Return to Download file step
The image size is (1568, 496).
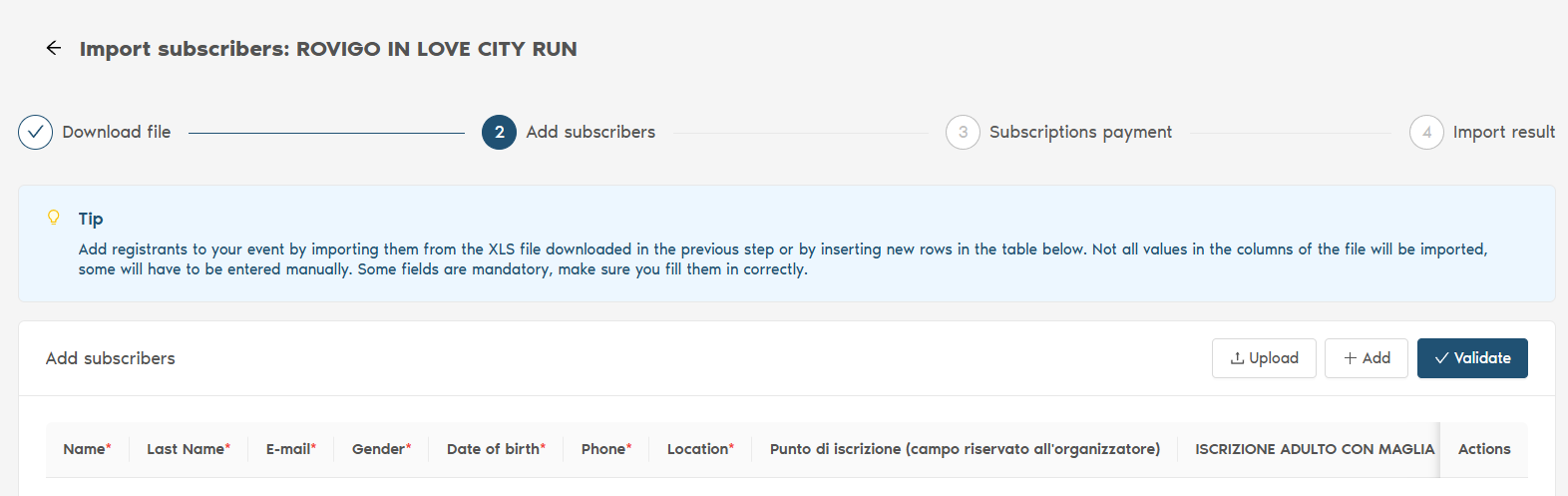click(117, 132)
